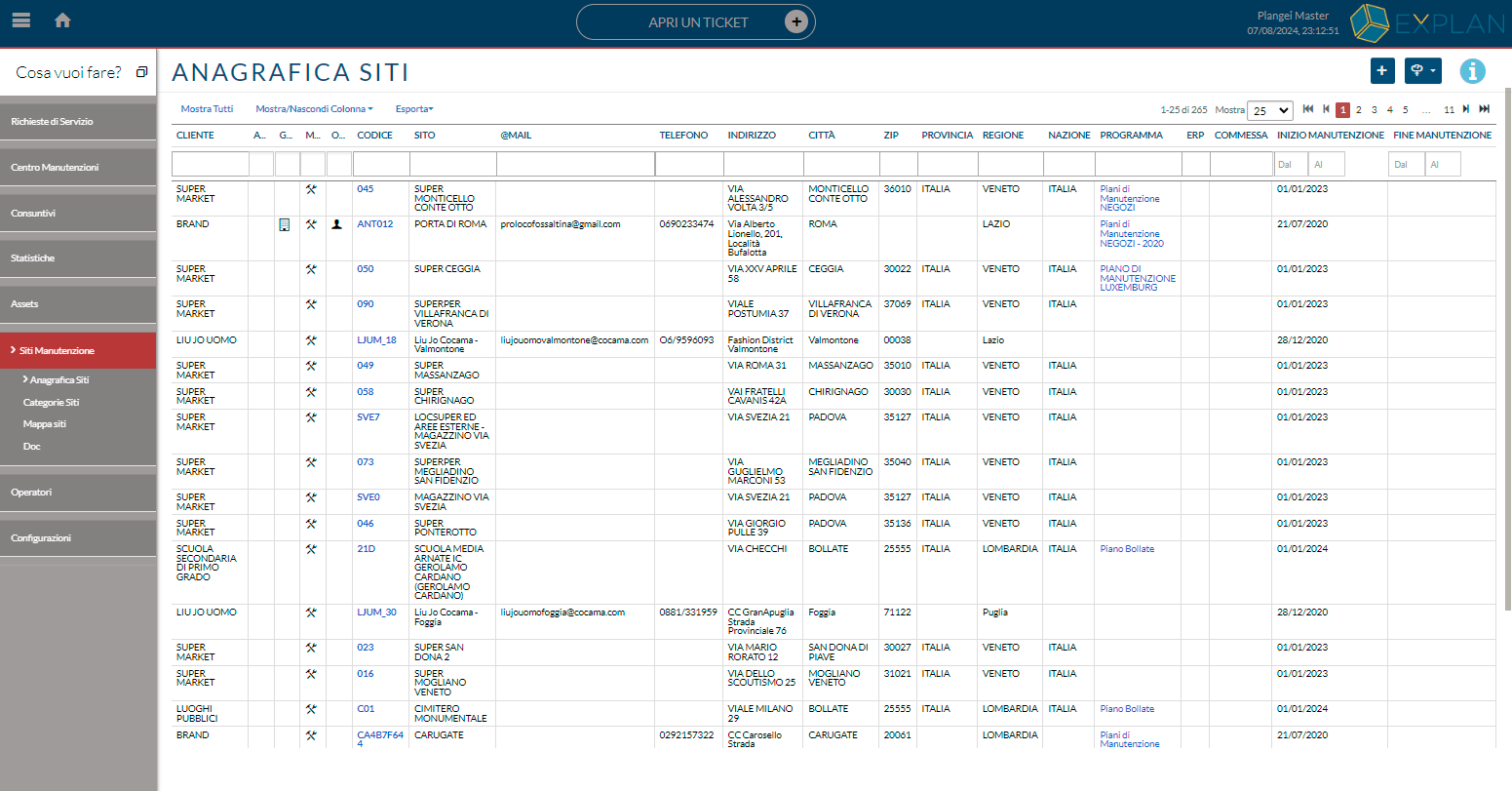1512x791 pixels.
Task: Click the window icon beside Cosa vuoi fare
Action: click(x=141, y=72)
